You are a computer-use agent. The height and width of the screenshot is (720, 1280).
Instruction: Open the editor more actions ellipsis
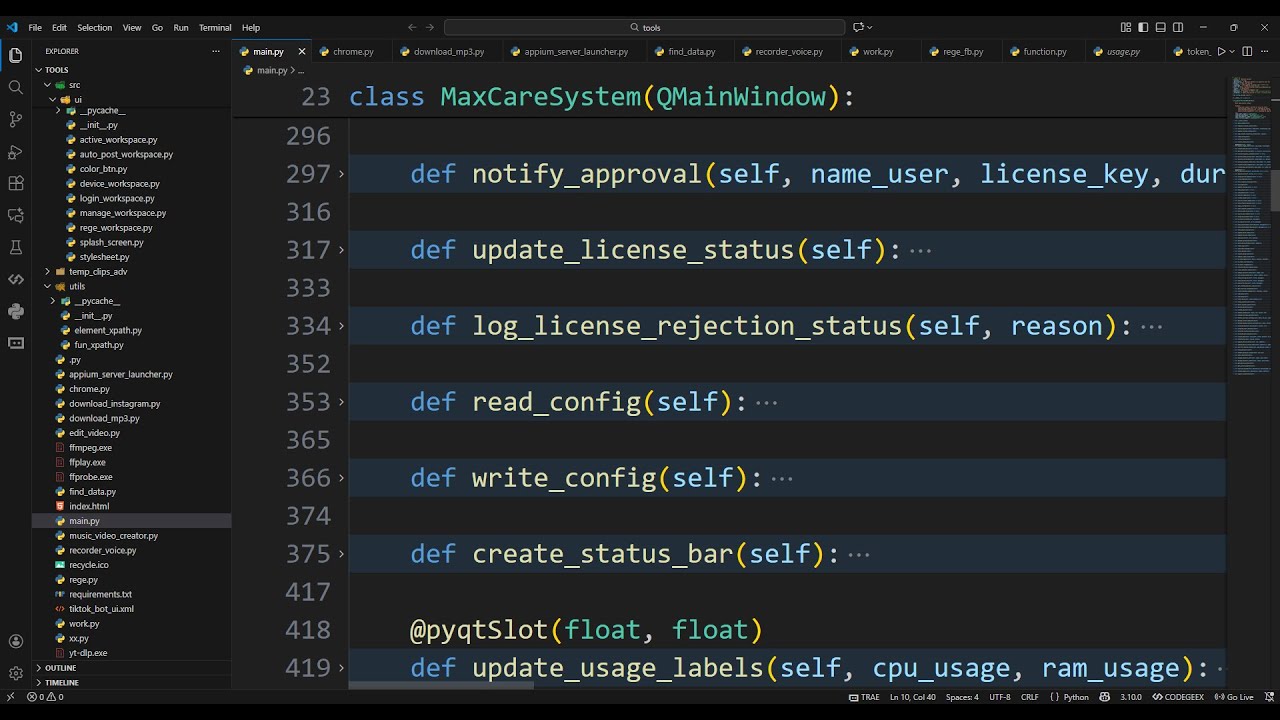tap(1263, 51)
